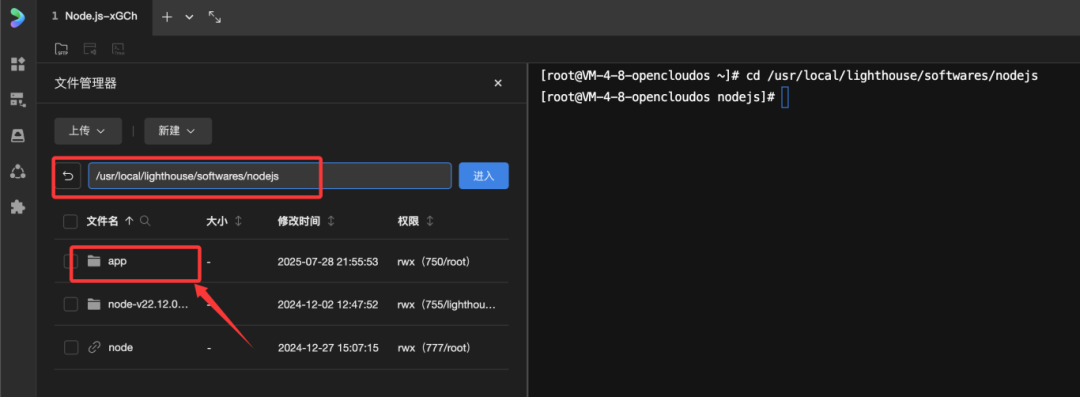Search file names with magnifier icon
1080x397 pixels.
point(145,221)
